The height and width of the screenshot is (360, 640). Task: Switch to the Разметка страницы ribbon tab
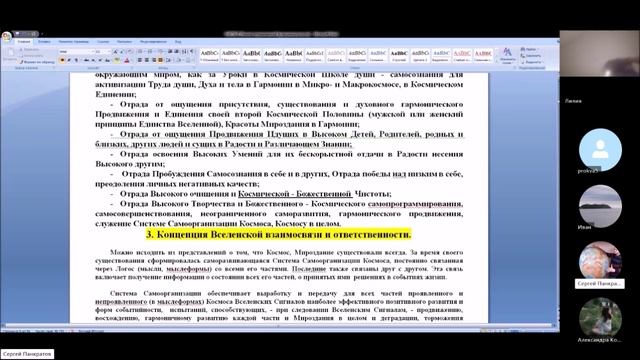click(73, 42)
